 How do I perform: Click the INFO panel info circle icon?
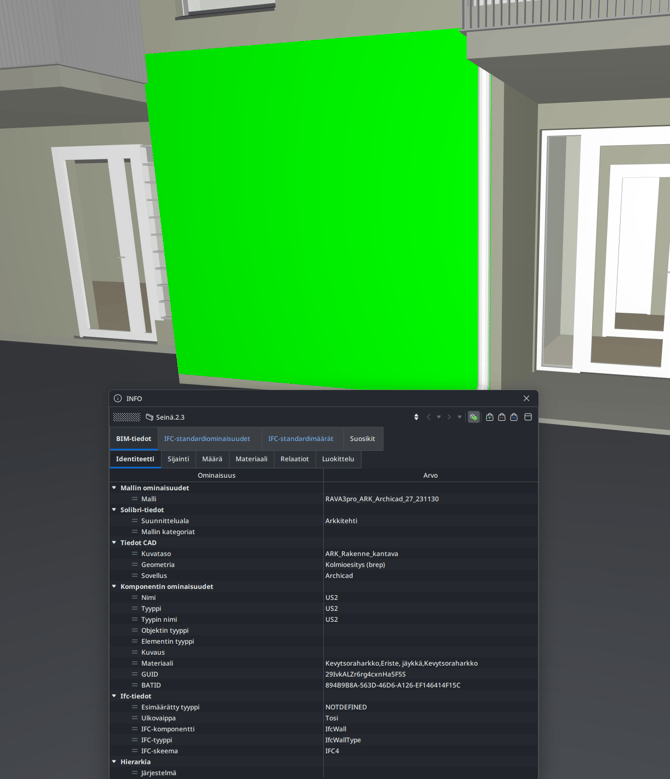(118, 398)
